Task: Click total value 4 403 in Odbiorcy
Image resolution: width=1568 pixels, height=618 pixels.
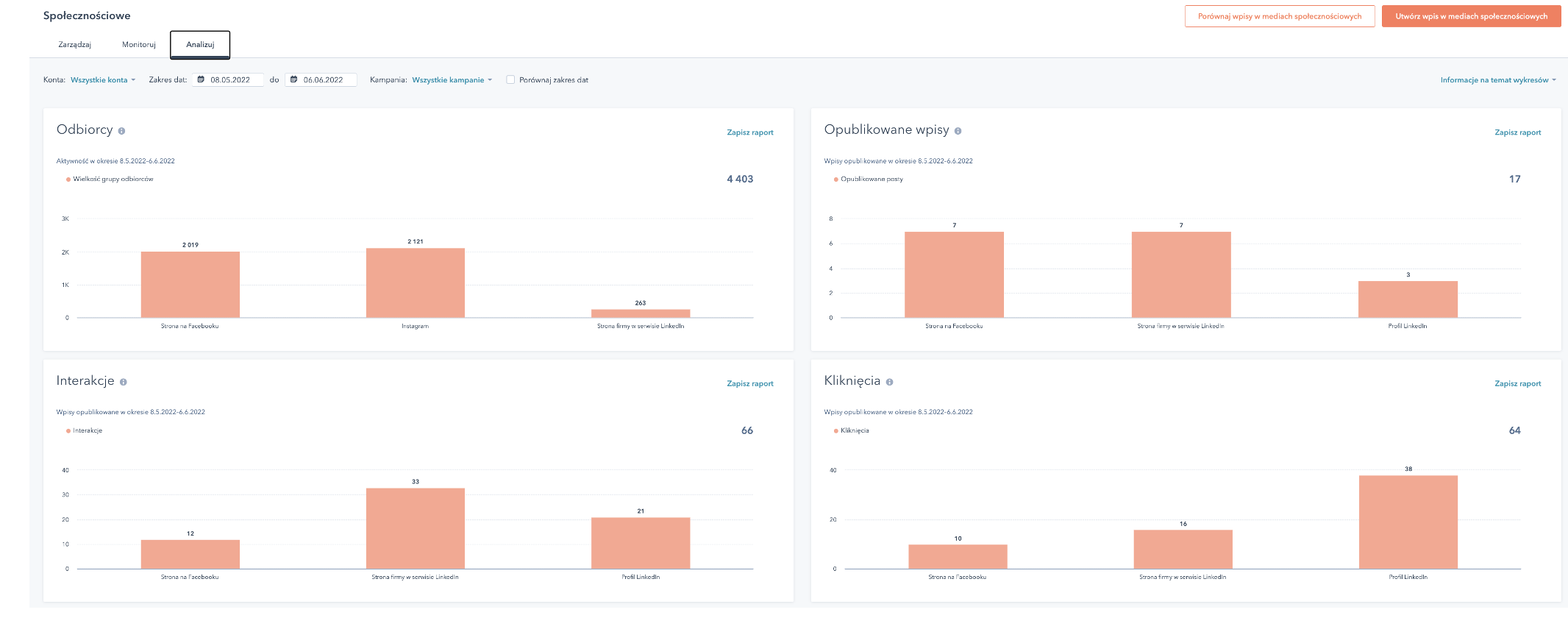Action: [740, 179]
